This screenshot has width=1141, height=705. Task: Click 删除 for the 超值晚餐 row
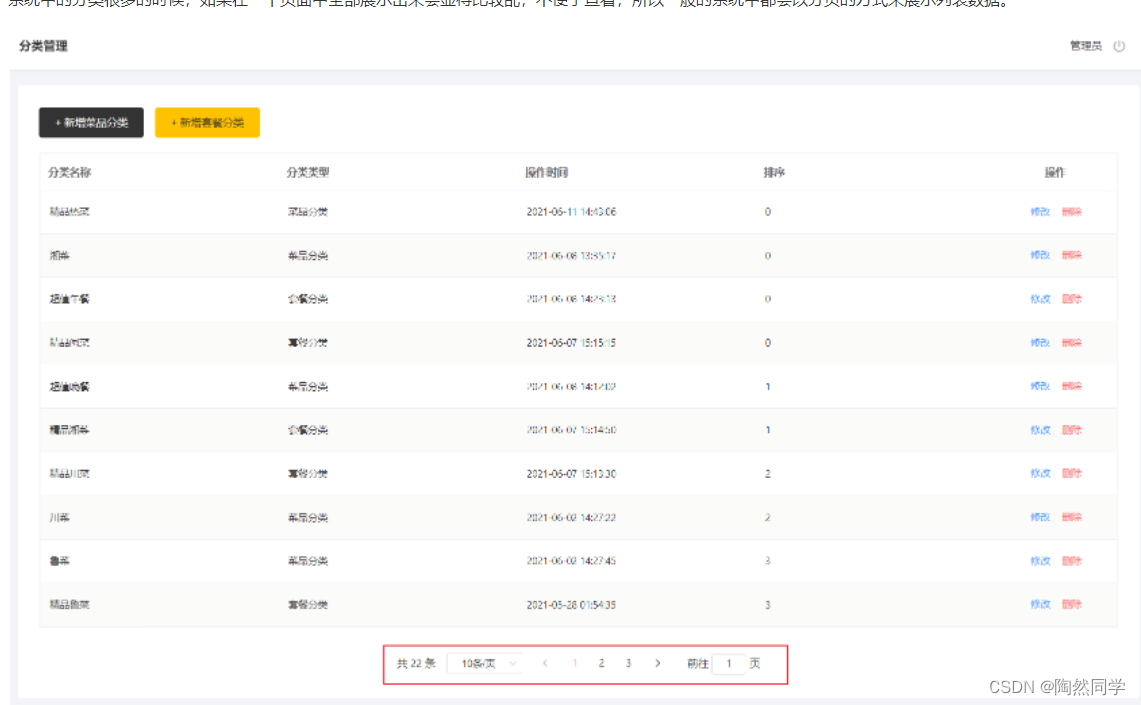(1072, 386)
